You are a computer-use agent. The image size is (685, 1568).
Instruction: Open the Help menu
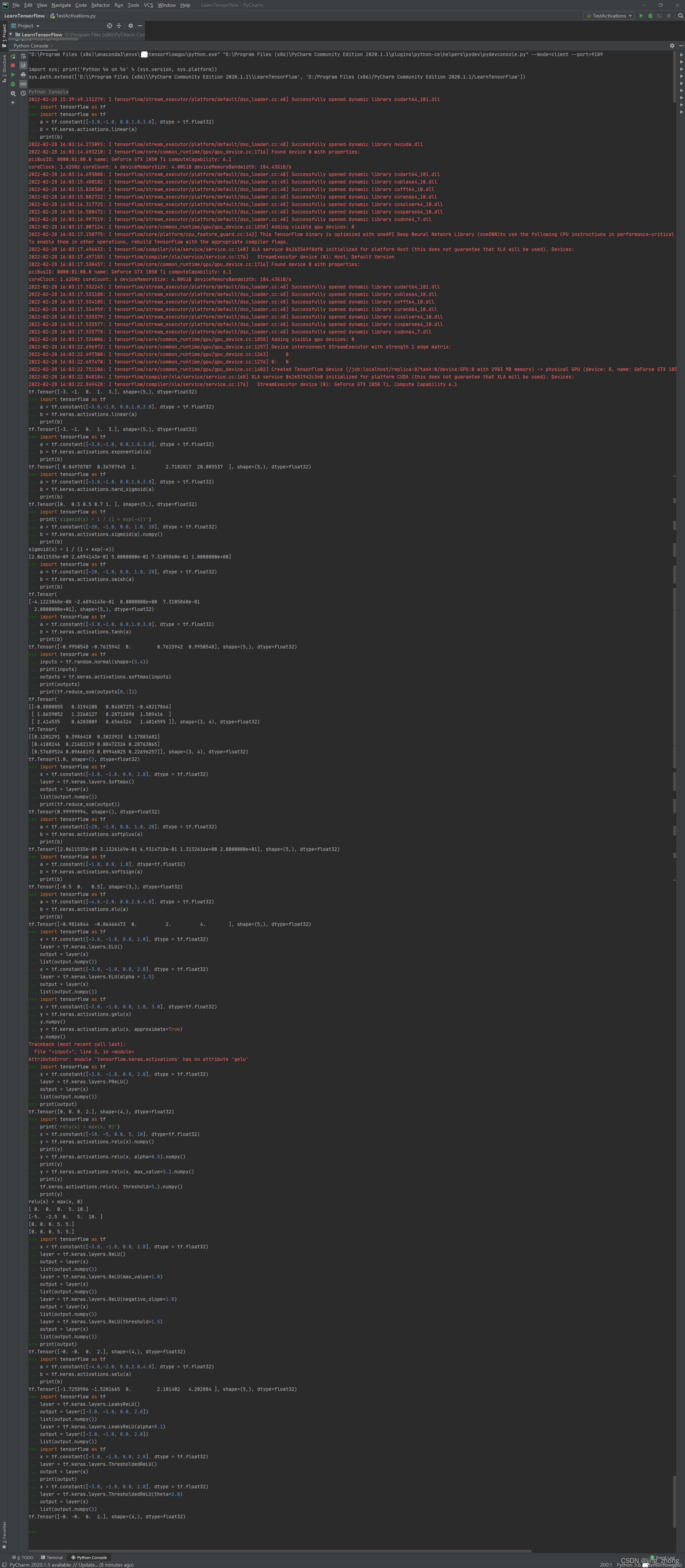point(185,5)
